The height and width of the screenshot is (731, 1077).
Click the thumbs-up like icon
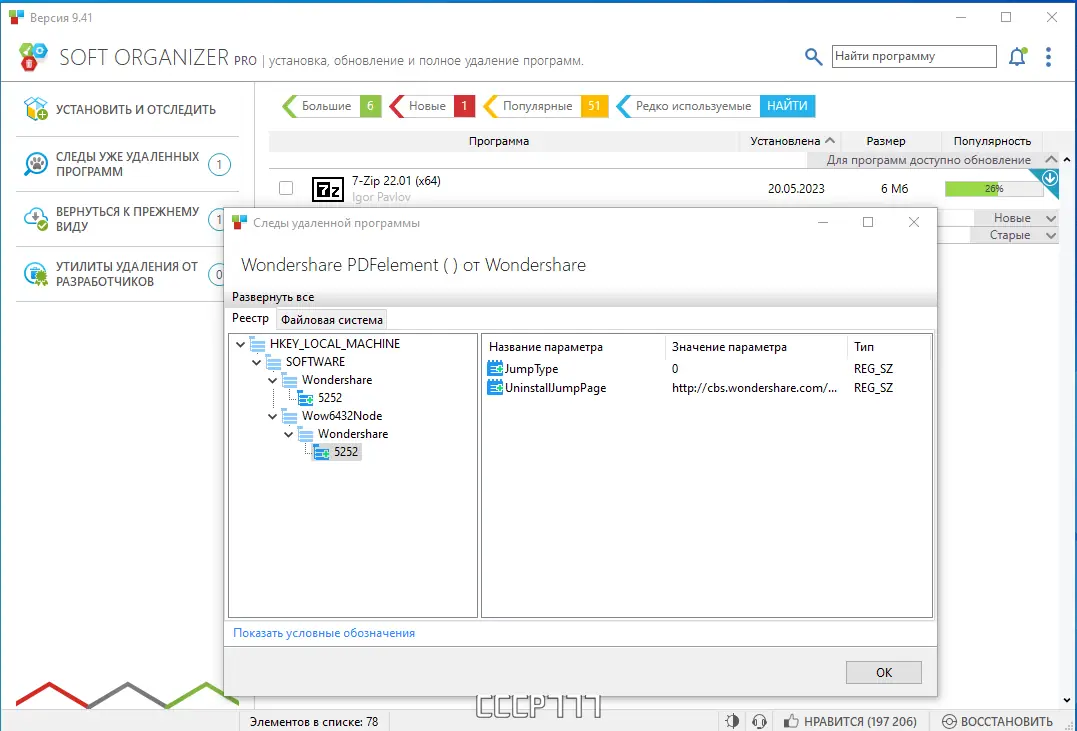791,721
